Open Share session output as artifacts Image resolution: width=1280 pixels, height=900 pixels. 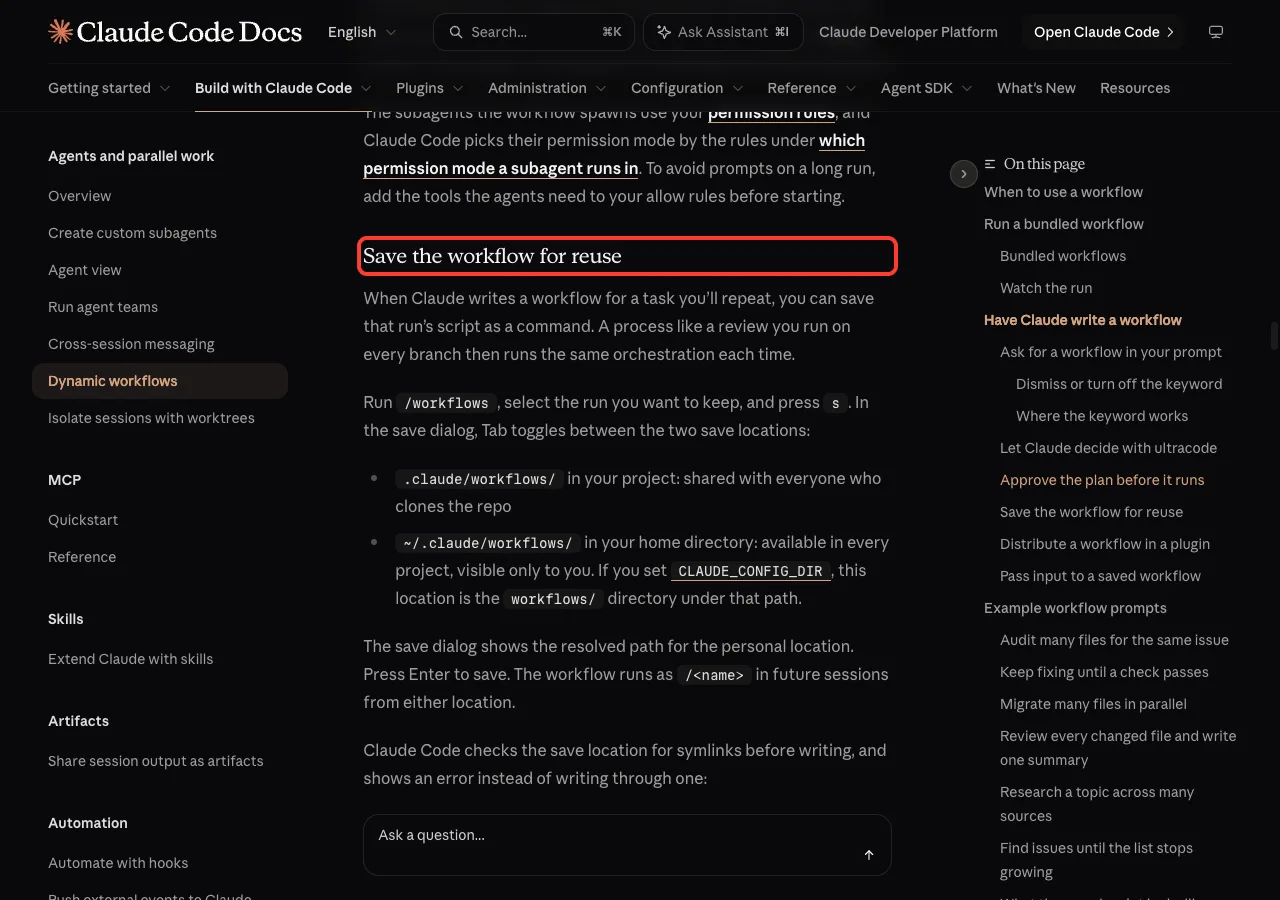(x=156, y=761)
